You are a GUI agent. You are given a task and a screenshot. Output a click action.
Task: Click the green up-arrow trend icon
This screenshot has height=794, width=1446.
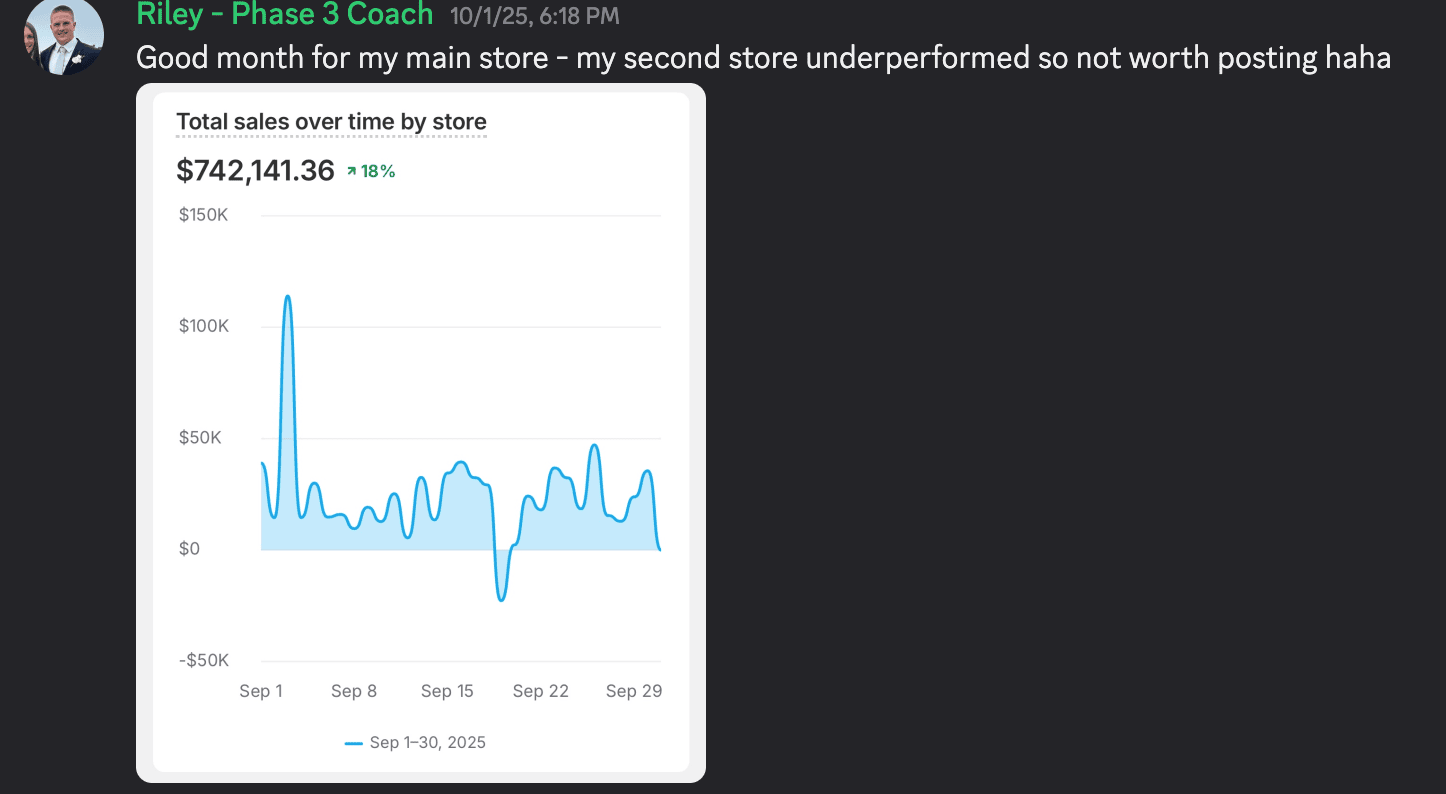tap(352, 172)
